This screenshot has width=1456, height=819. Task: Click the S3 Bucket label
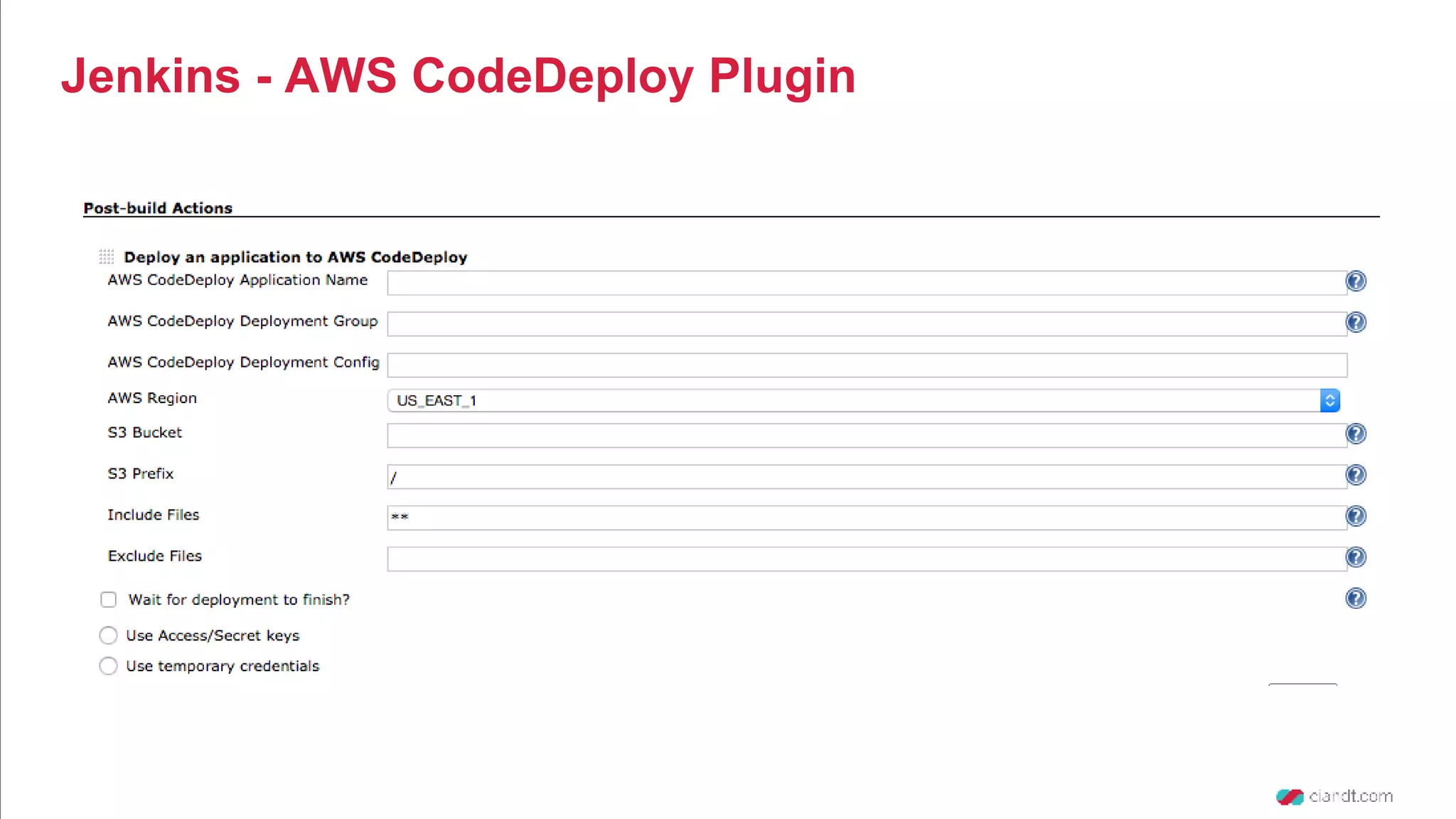[x=145, y=433]
